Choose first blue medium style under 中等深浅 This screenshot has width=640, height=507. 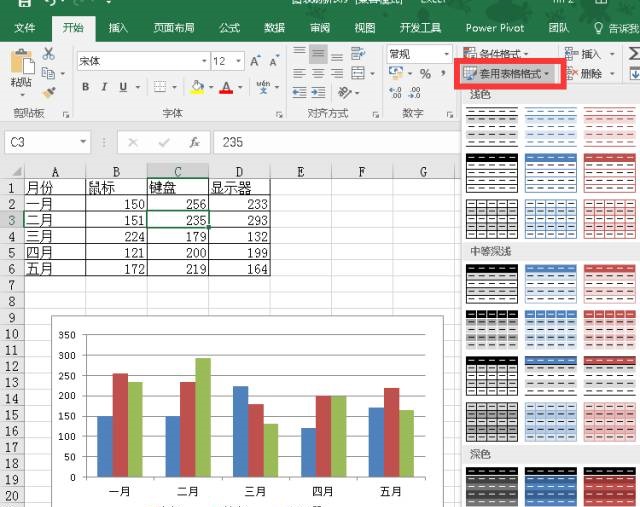click(x=551, y=284)
